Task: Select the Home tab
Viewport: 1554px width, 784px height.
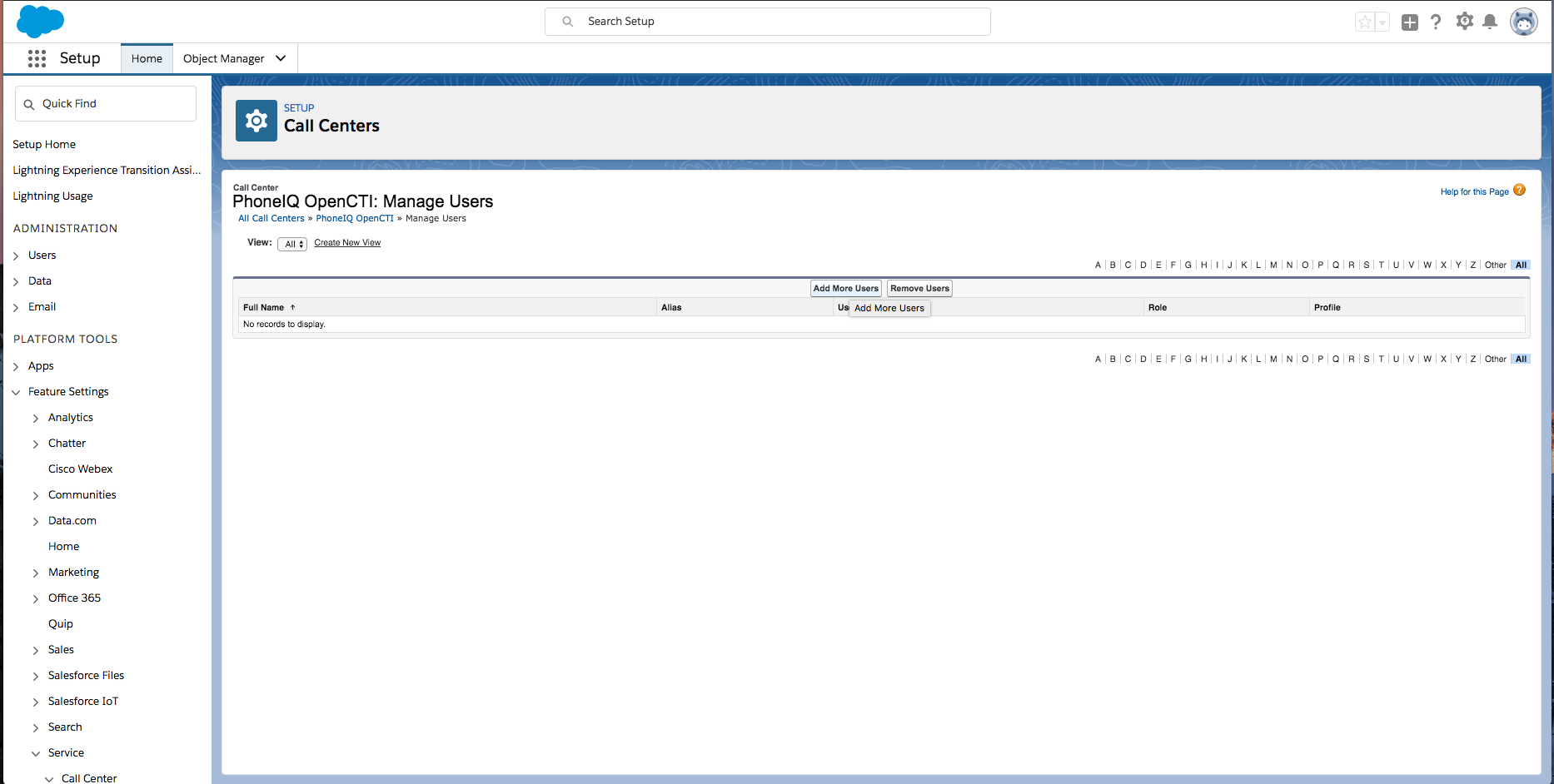Action: pyautogui.click(x=147, y=58)
